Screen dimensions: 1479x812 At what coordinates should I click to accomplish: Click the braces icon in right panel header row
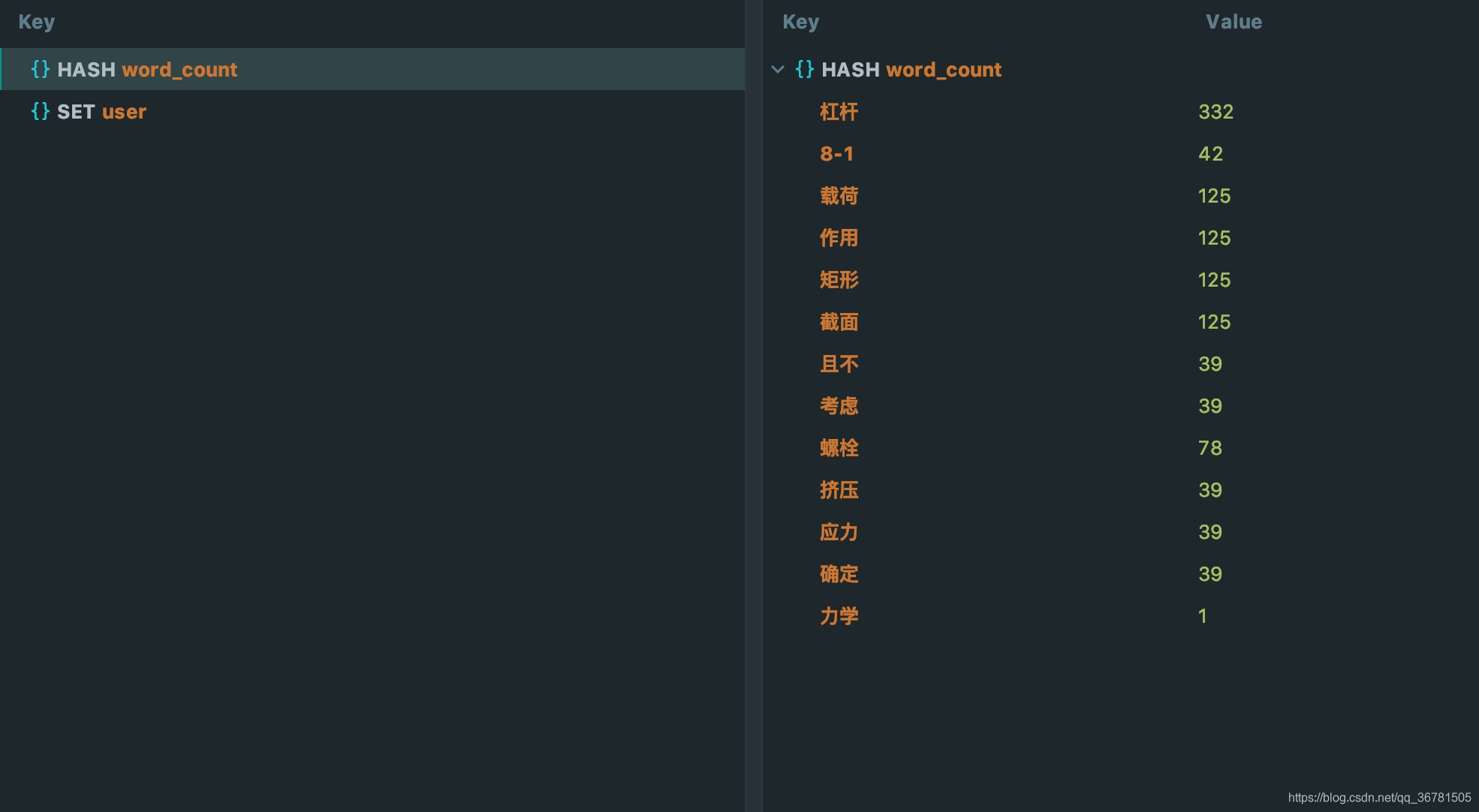coord(805,69)
